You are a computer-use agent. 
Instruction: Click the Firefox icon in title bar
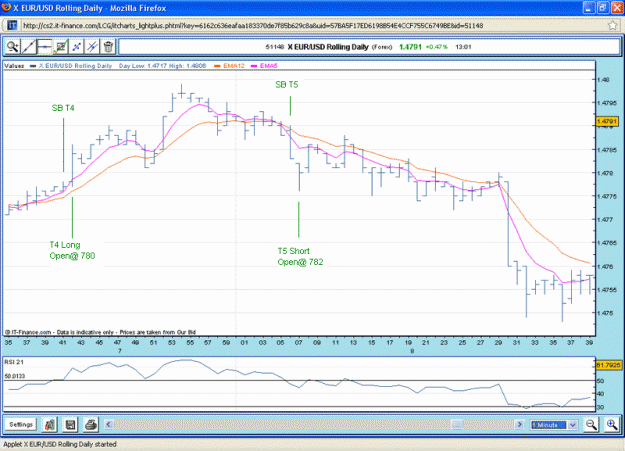click(x=6, y=8)
